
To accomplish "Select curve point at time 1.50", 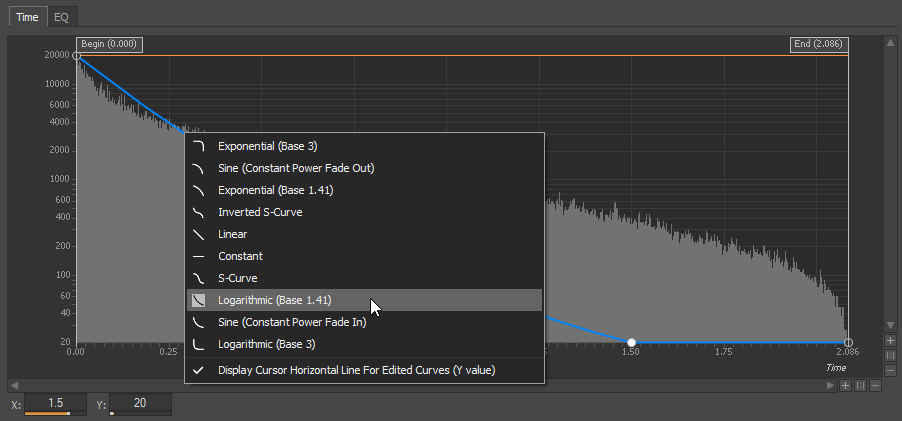I will point(631,343).
